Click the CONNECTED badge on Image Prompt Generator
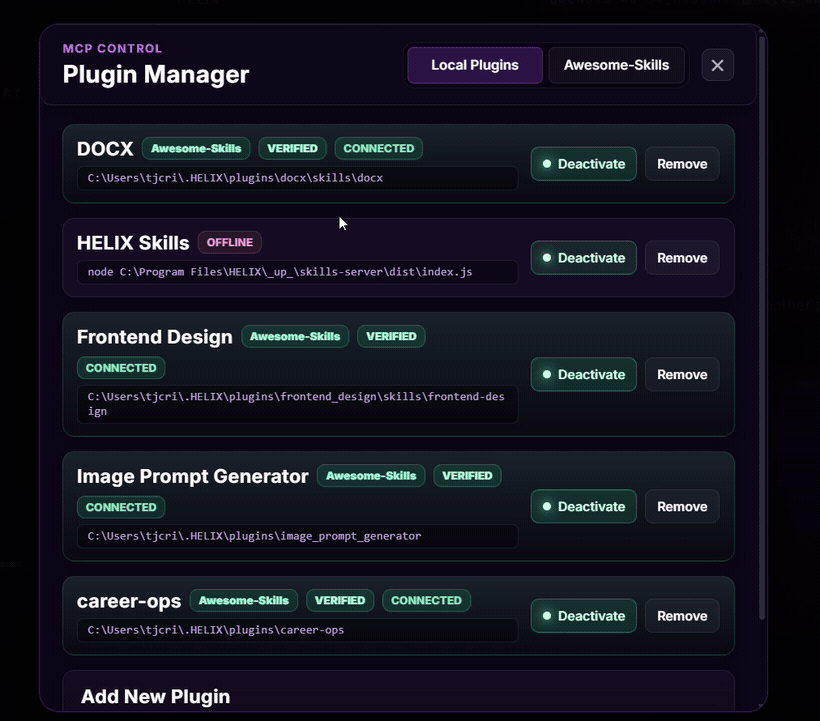 (121, 507)
